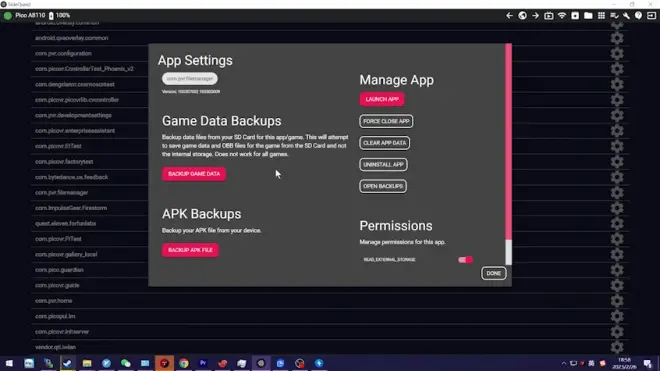This screenshot has height=371, width=660.
Task: Toggle READ_EXTERNAL_STORAGE permission switch
Action: pyautogui.click(x=465, y=260)
